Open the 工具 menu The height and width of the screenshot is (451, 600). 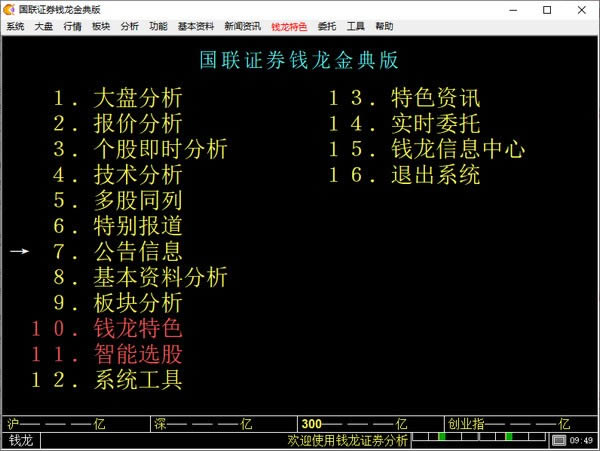click(x=355, y=26)
